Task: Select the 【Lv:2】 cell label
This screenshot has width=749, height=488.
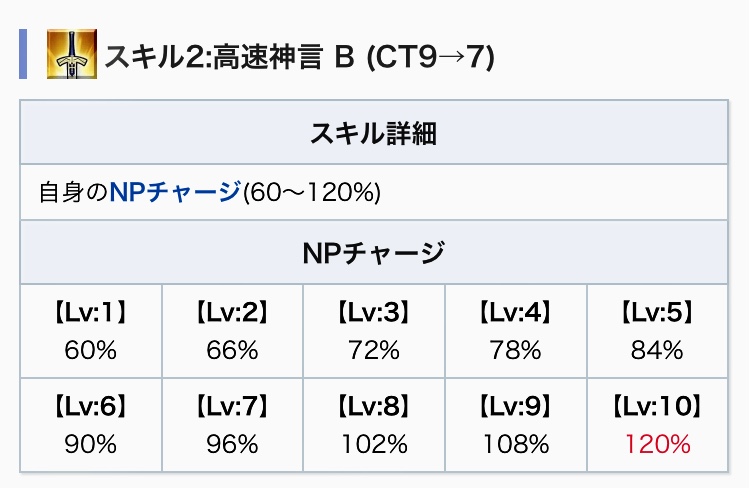Action: pyautogui.click(x=232, y=315)
